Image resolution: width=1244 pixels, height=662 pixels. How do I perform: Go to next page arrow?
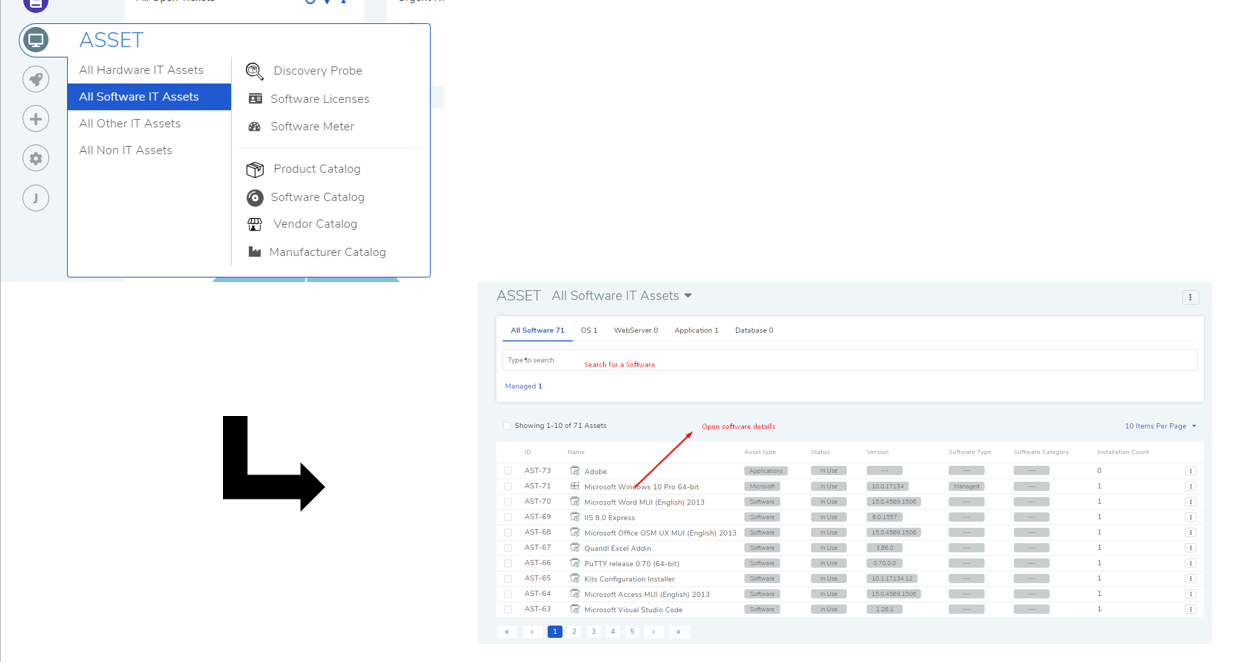(654, 632)
